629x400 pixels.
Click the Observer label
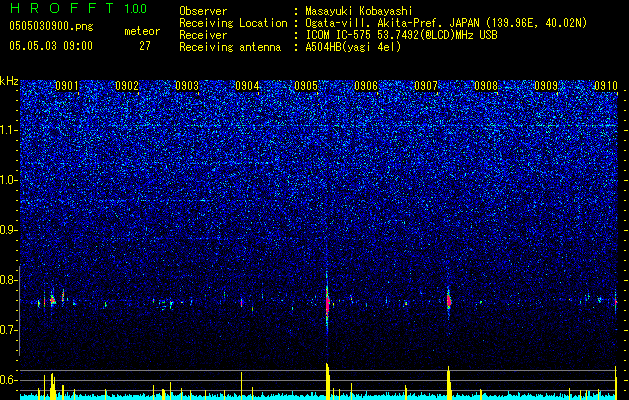coord(203,11)
